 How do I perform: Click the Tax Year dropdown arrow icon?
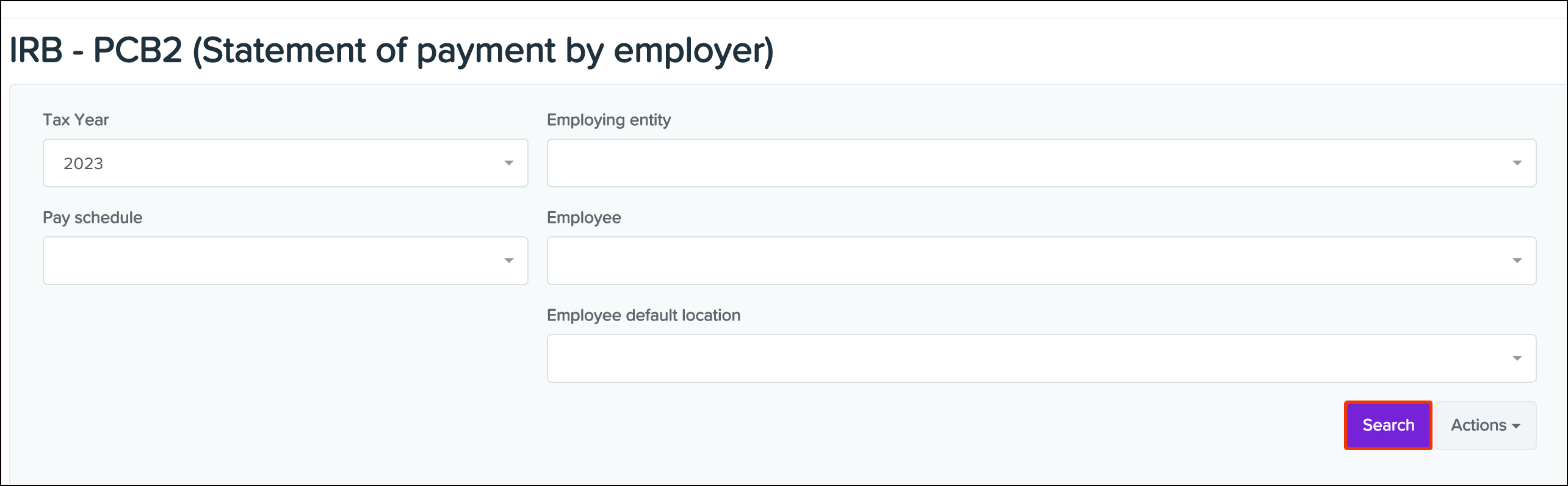(x=508, y=163)
